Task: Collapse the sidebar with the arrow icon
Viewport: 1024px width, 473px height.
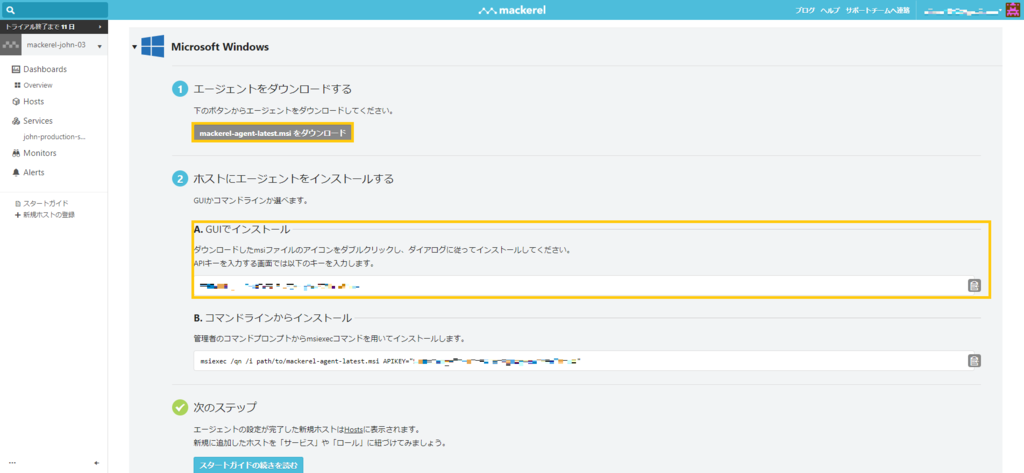Action: point(97,463)
